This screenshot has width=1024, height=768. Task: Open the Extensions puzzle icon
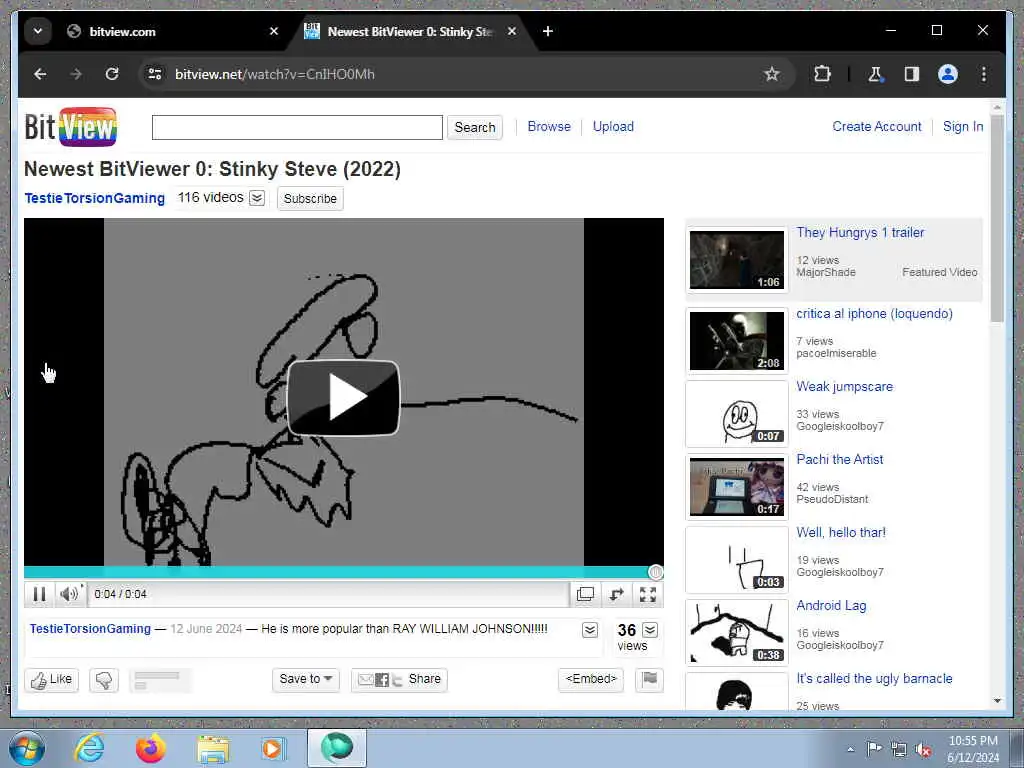[x=822, y=74]
